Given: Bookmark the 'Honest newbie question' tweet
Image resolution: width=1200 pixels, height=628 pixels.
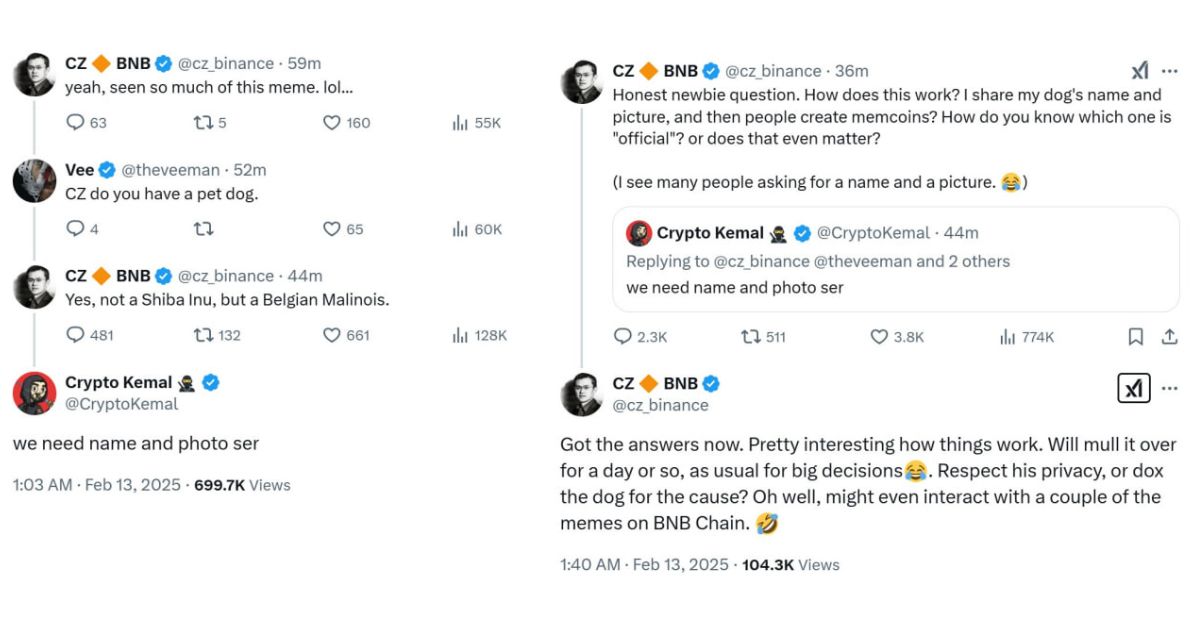Looking at the screenshot, I should pos(1136,337).
